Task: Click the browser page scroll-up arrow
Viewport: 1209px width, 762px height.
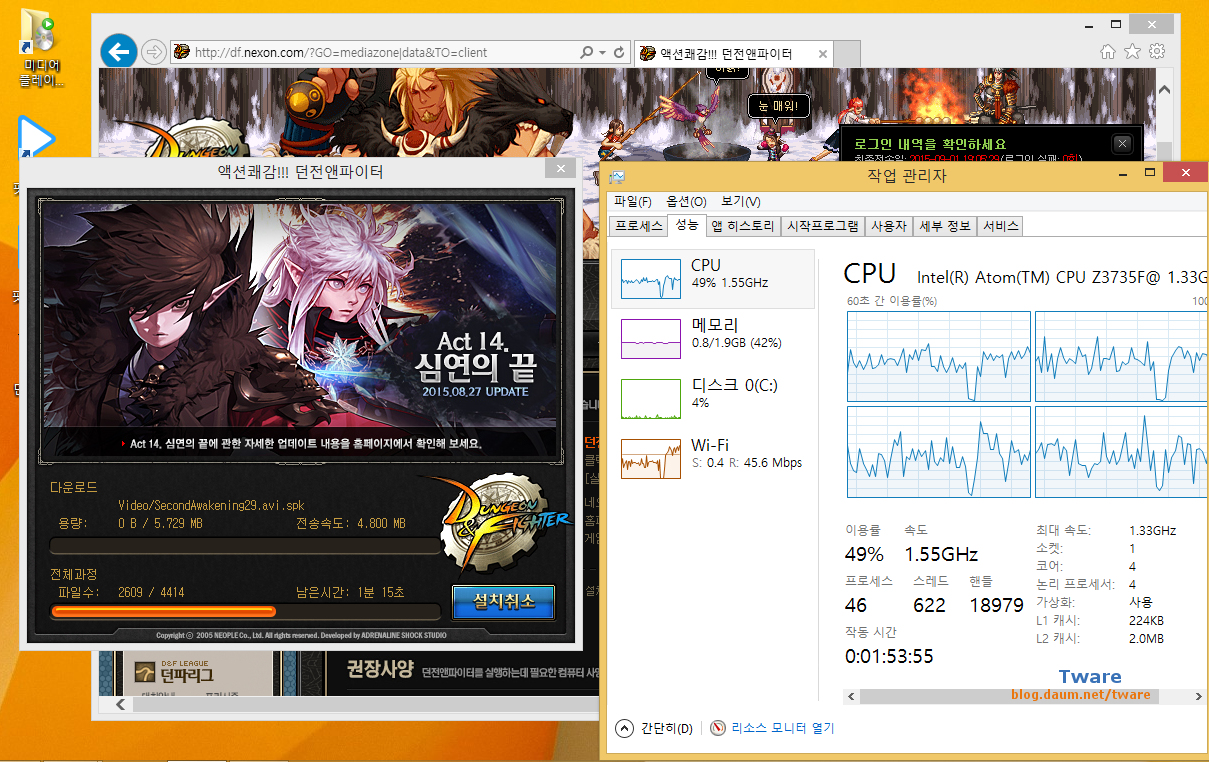Action: coord(1164,90)
